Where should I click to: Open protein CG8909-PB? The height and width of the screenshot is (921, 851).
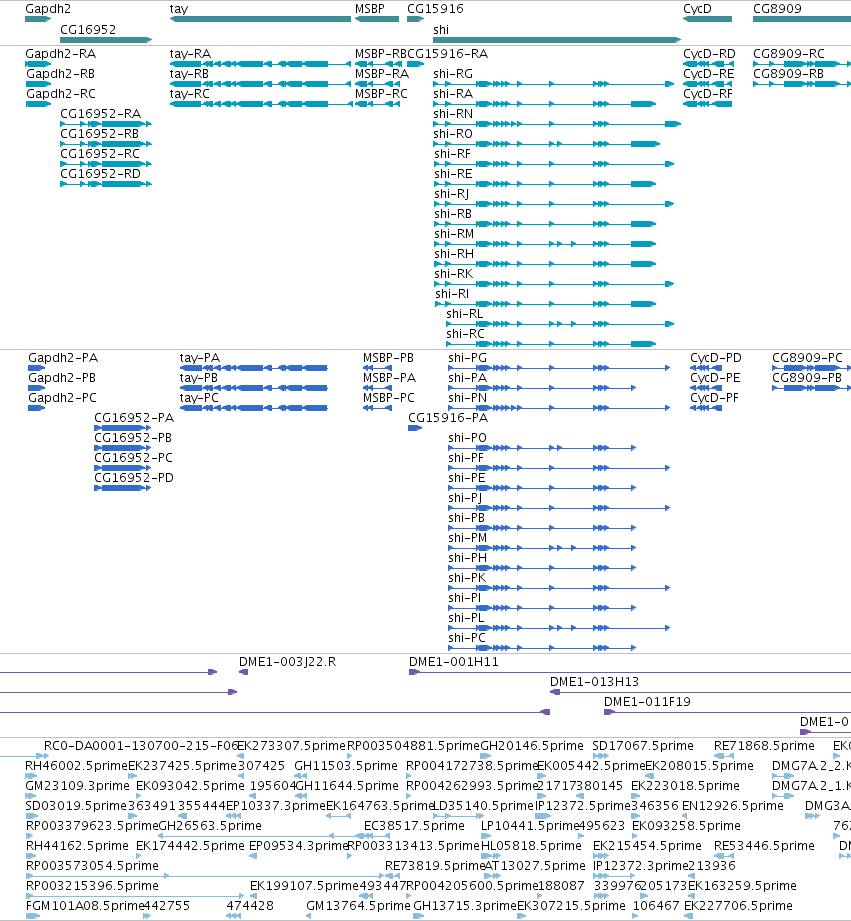807,378
